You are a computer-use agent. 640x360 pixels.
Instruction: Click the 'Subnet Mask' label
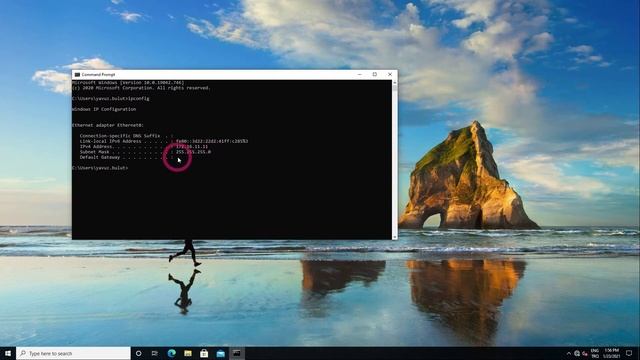(94, 152)
